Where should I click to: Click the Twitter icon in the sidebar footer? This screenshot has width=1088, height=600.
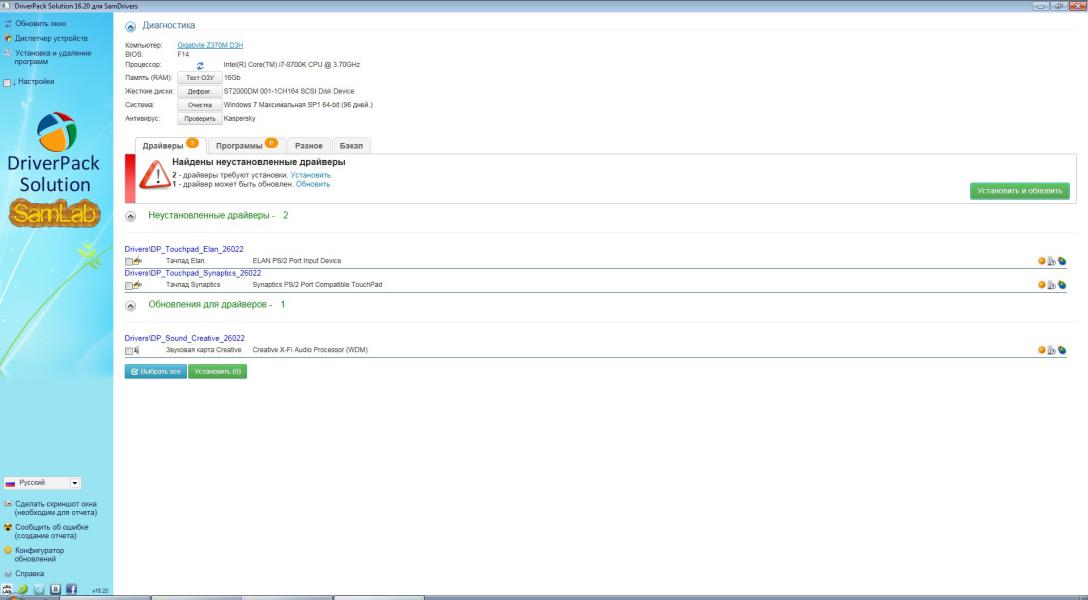[x=40, y=590]
